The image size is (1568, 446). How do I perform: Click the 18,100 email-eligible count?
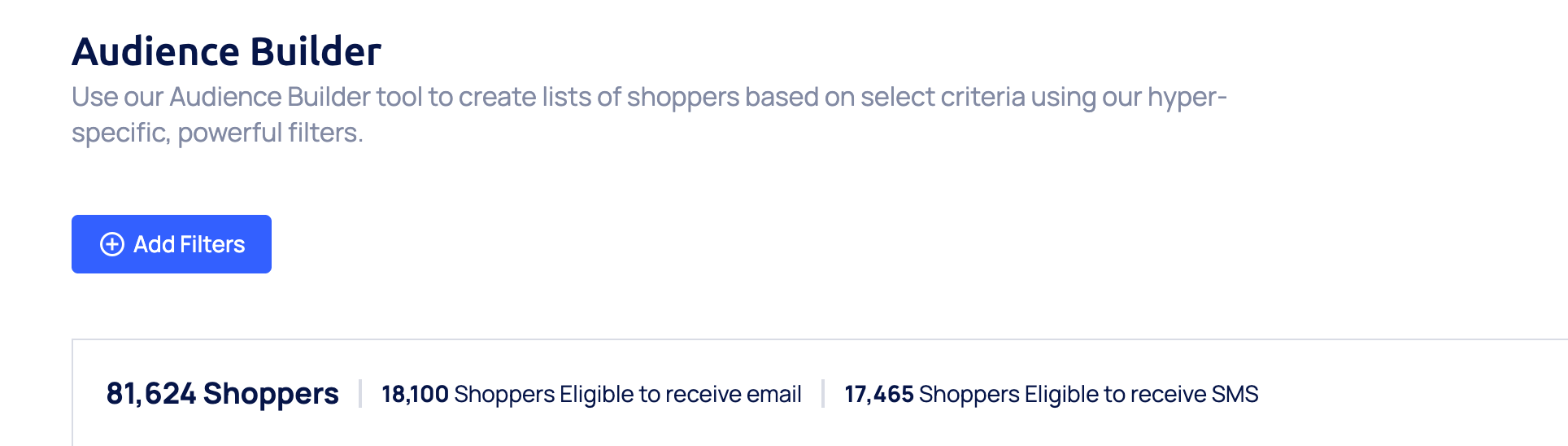click(415, 394)
